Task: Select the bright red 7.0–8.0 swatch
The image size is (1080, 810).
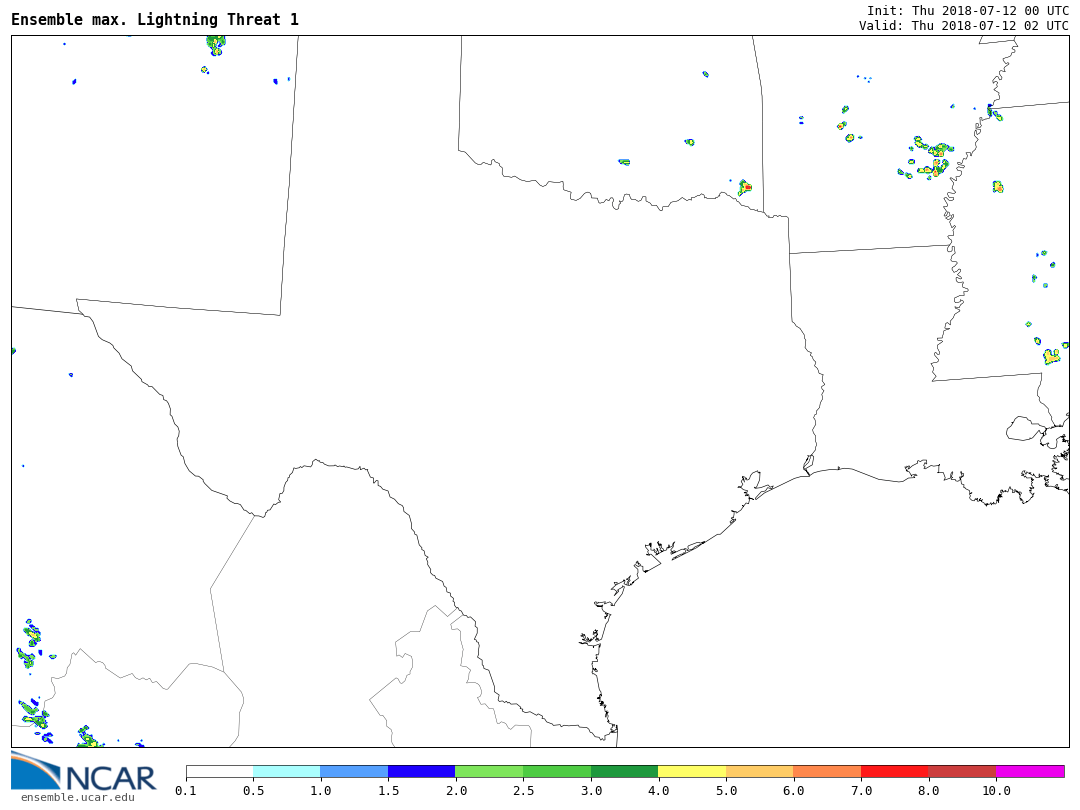Action: click(x=894, y=771)
